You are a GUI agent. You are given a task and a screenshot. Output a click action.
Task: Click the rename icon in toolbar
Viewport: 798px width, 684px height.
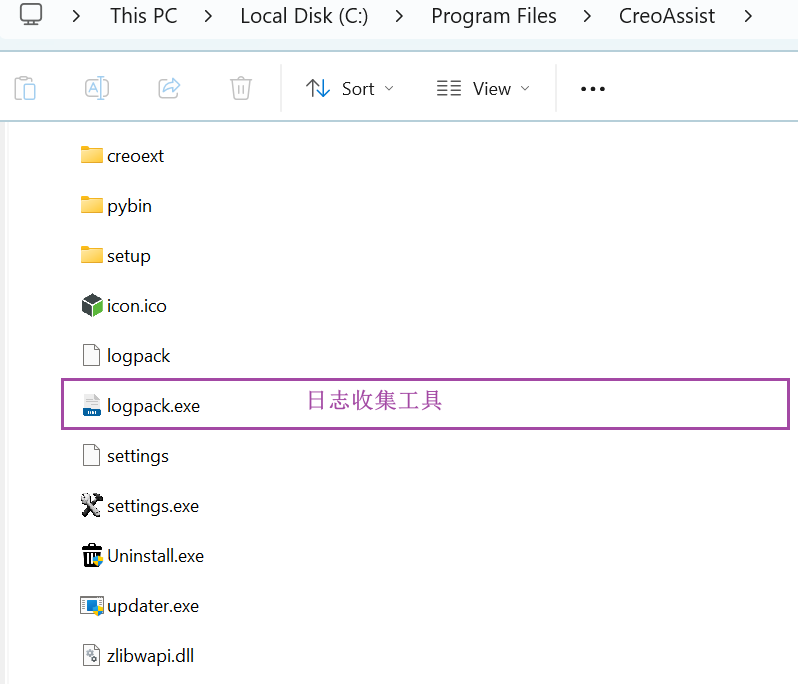[97, 88]
